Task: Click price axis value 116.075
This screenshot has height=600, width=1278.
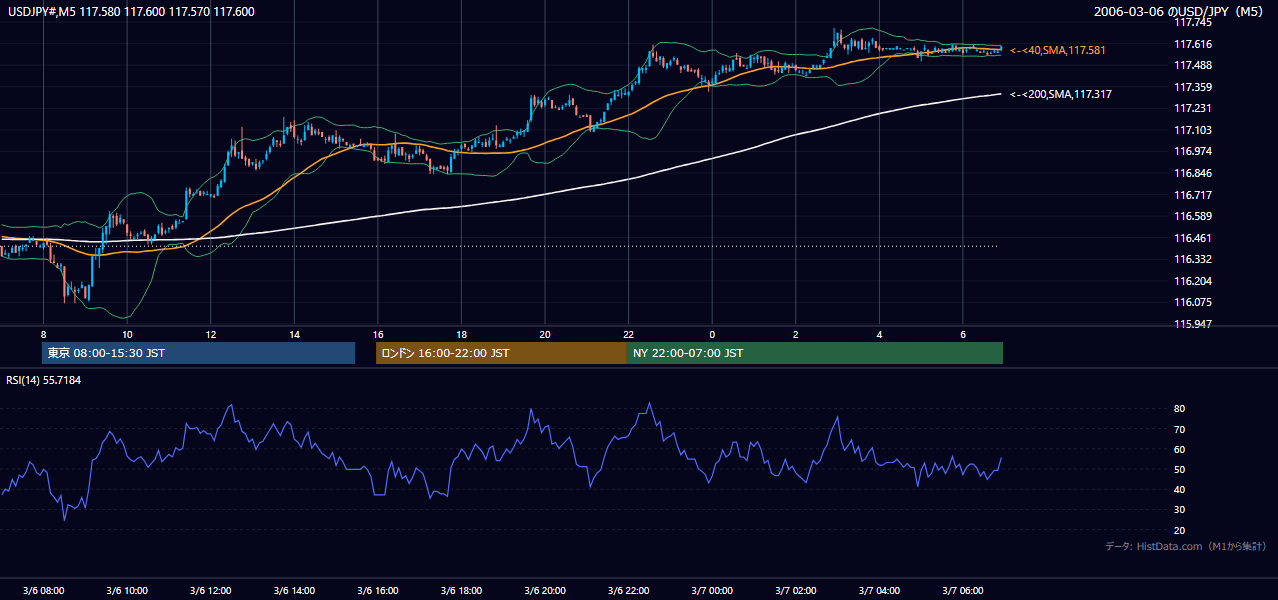Action: tap(1194, 302)
